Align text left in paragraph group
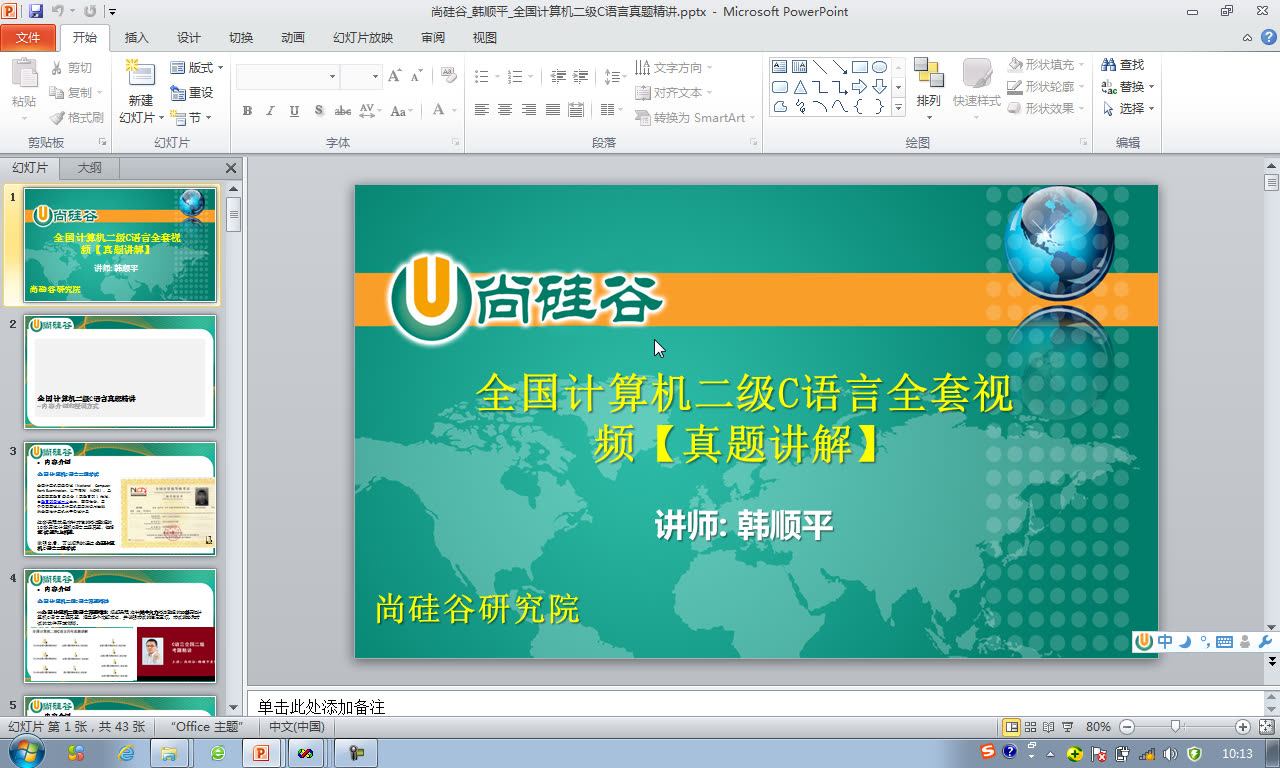The image size is (1280, 768). tap(482, 110)
